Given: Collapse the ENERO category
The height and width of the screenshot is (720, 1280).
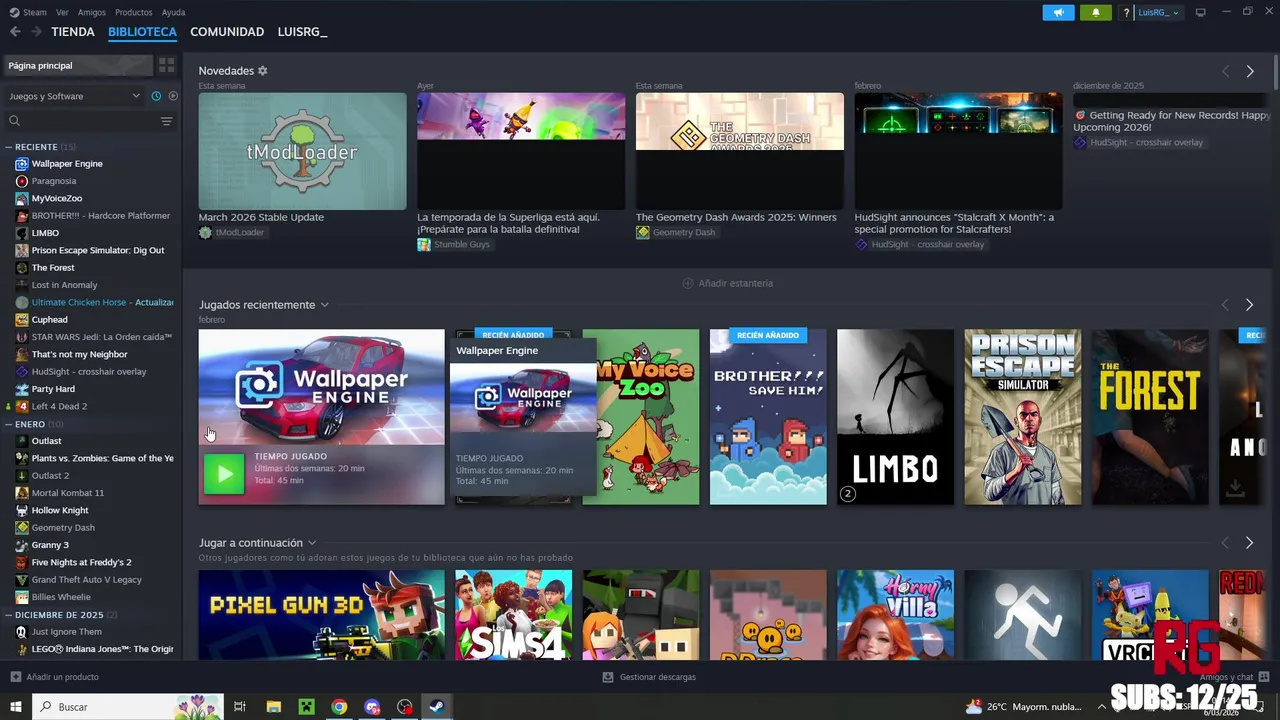Looking at the screenshot, I should pos(9,424).
